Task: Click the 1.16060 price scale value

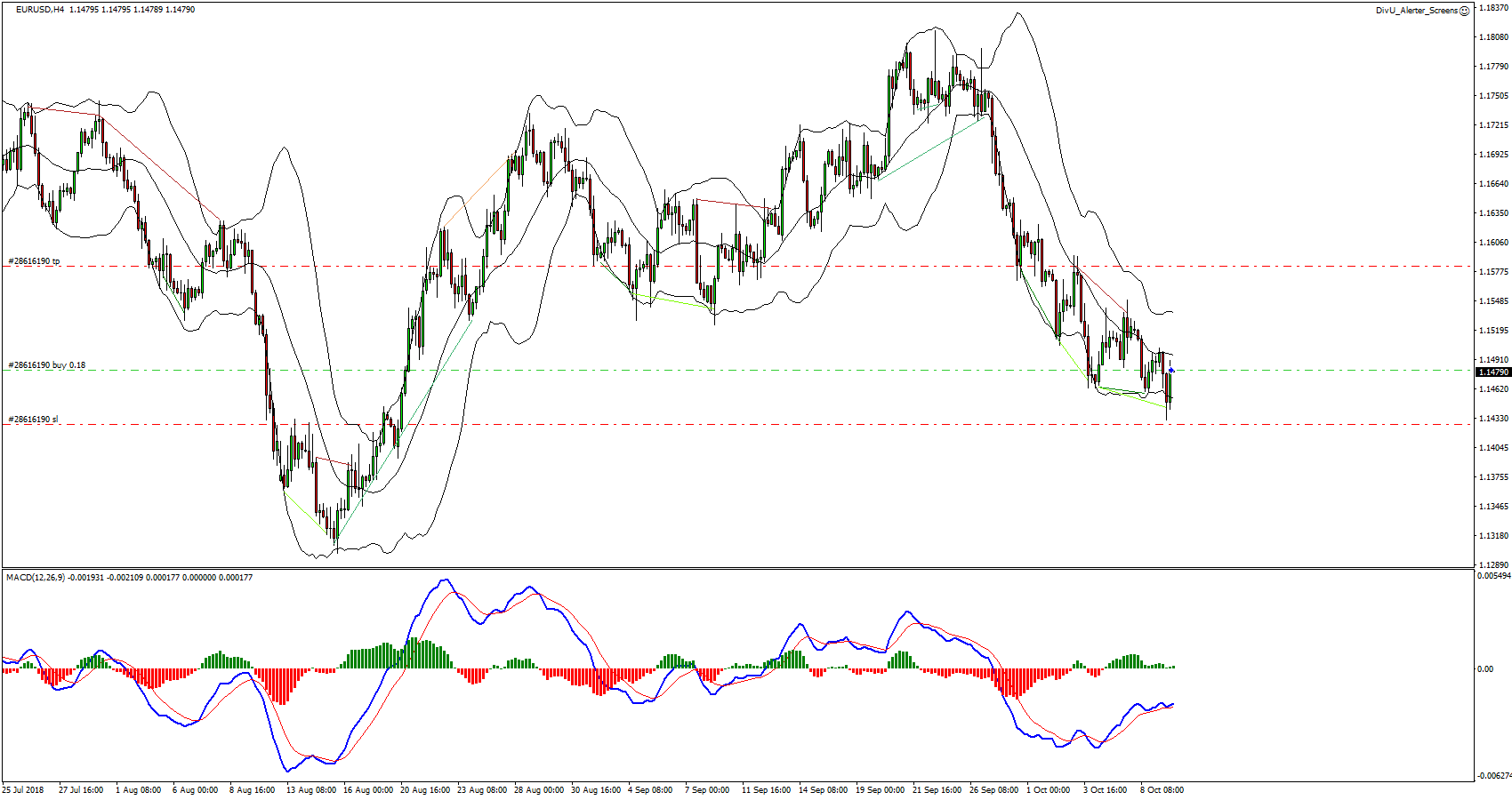Action: pyautogui.click(x=1493, y=243)
